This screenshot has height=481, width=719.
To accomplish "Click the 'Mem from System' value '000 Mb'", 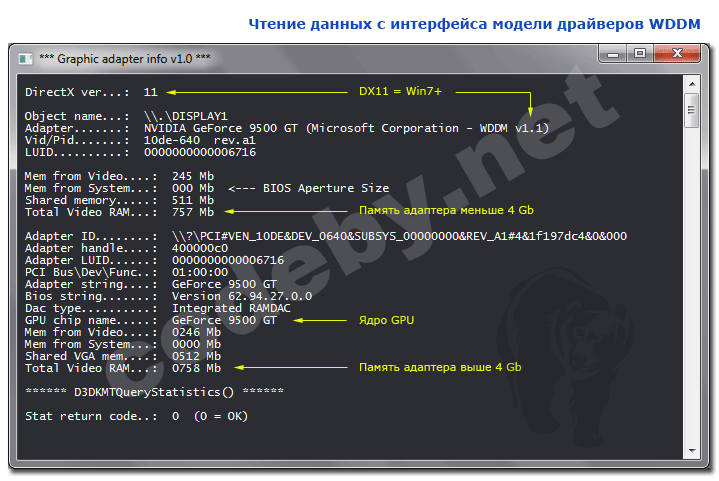I will [193, 188].
